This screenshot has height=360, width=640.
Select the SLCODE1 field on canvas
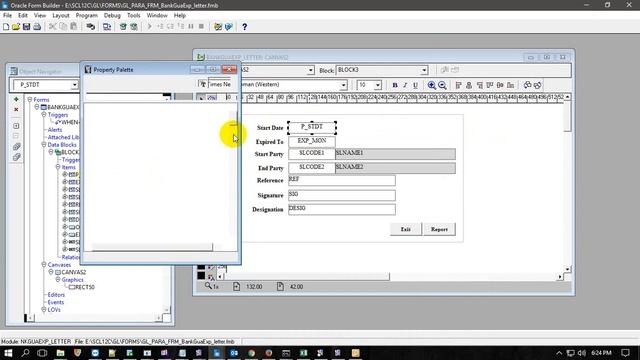(x=312, y=153)
